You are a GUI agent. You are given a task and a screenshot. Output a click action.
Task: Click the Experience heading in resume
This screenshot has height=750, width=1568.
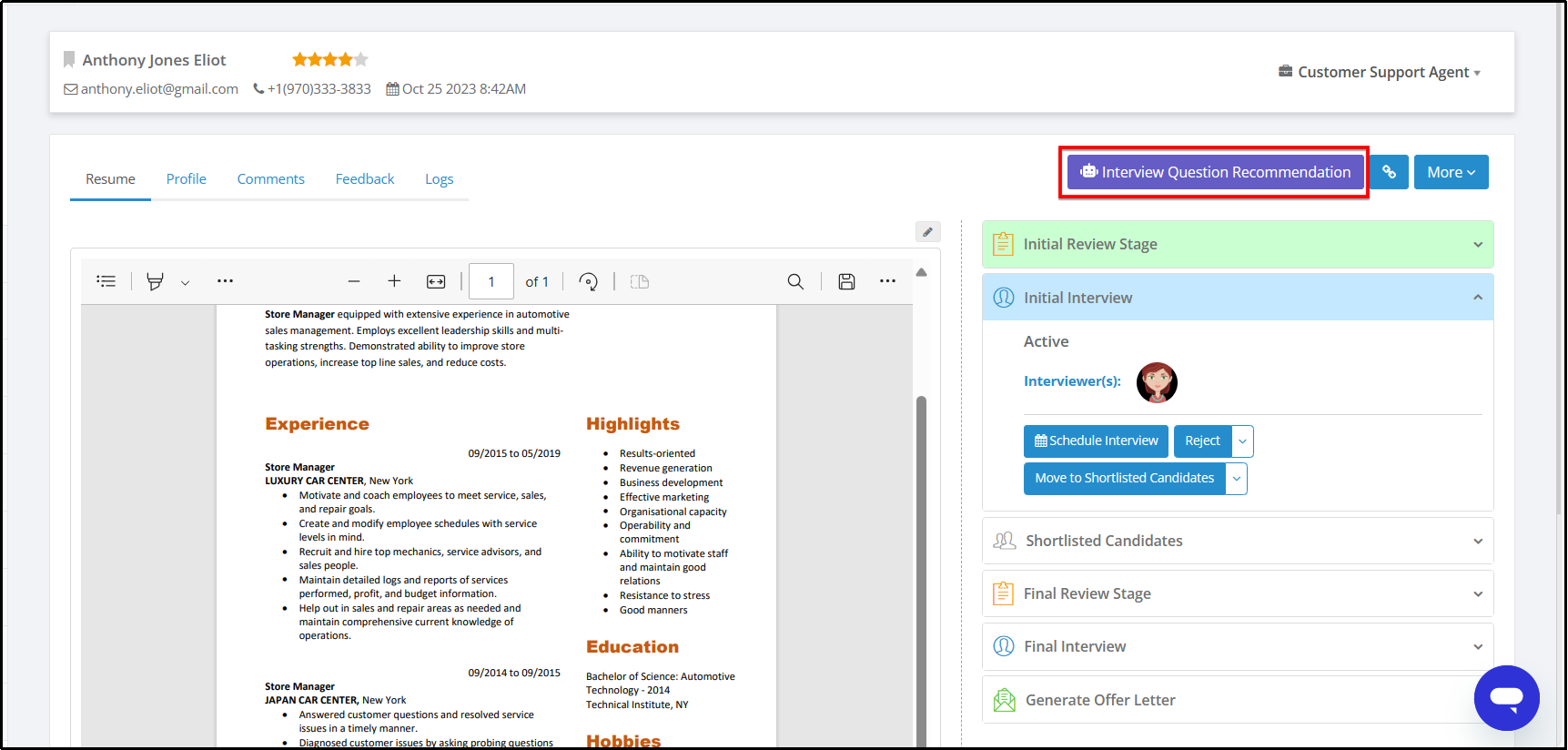click(x=317, y=424)
